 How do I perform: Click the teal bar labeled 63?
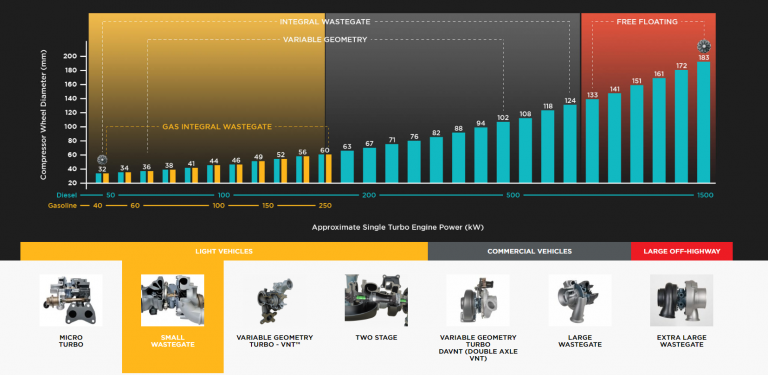click(x=347, y=167)
